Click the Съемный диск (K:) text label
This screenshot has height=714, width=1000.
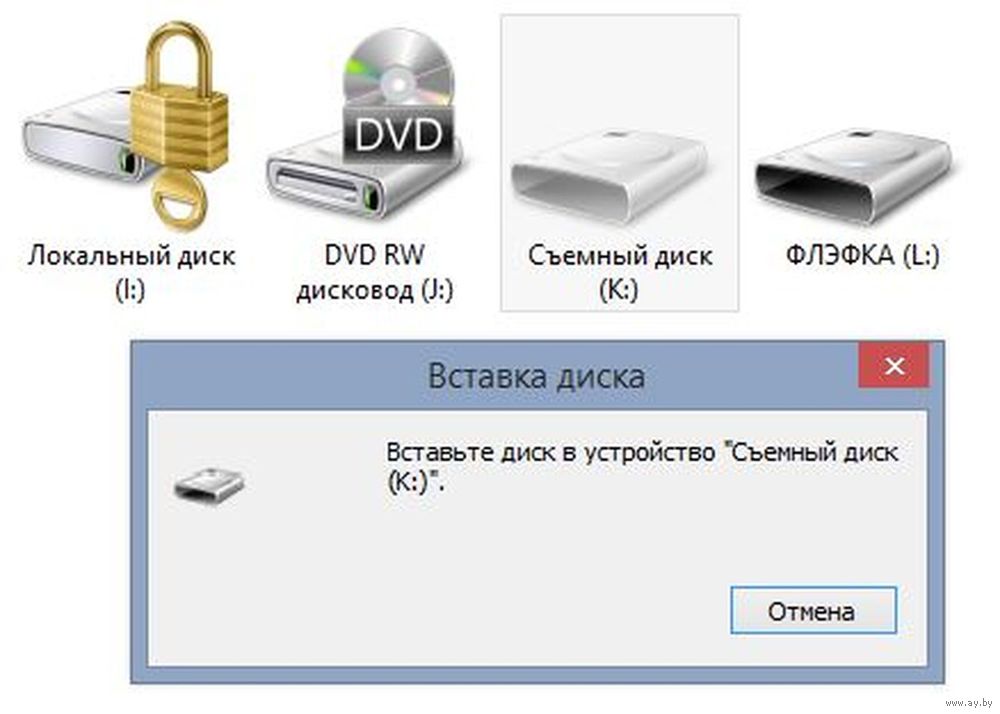click(619, 273)
